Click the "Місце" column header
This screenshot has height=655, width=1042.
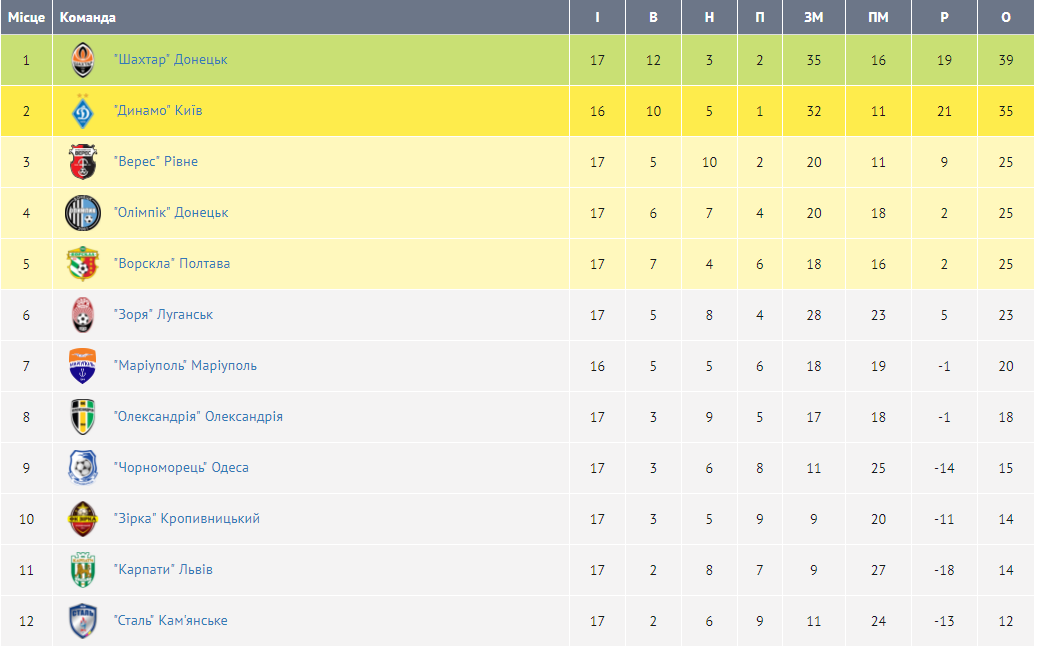26,18
